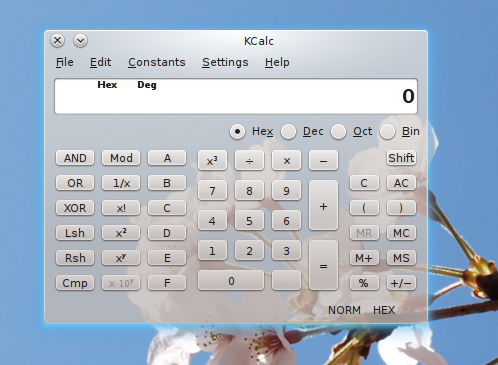Click digit 8 button
Image resolution: width=498 pixels, height=365 pixels.
[249, 190]
